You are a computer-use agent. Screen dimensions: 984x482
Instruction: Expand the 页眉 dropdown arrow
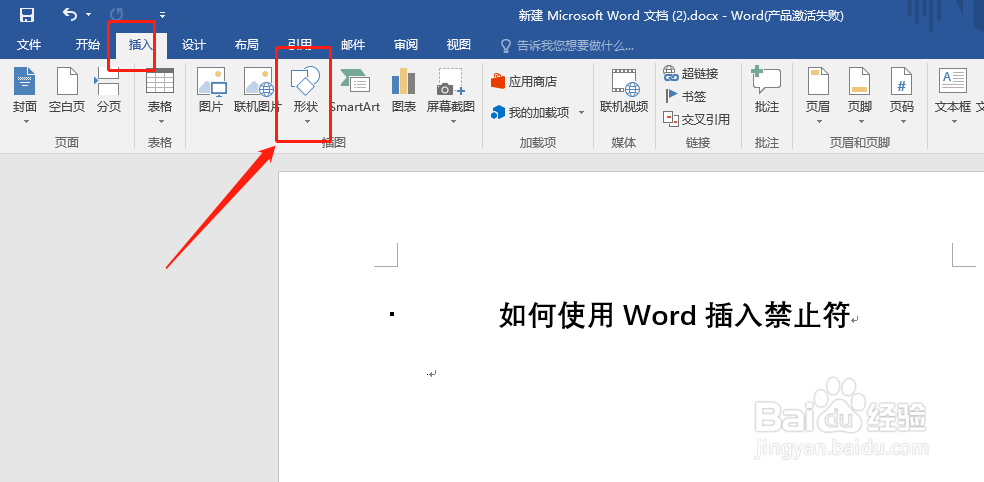point(819,121)
